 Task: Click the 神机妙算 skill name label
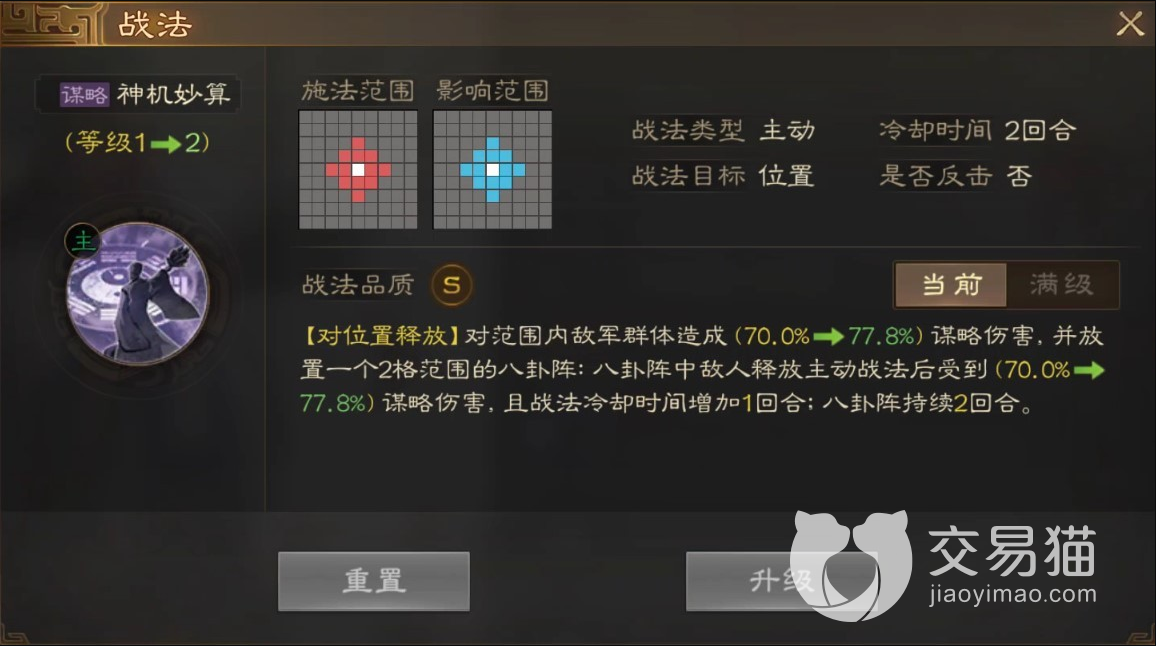[x=173, y=94]
